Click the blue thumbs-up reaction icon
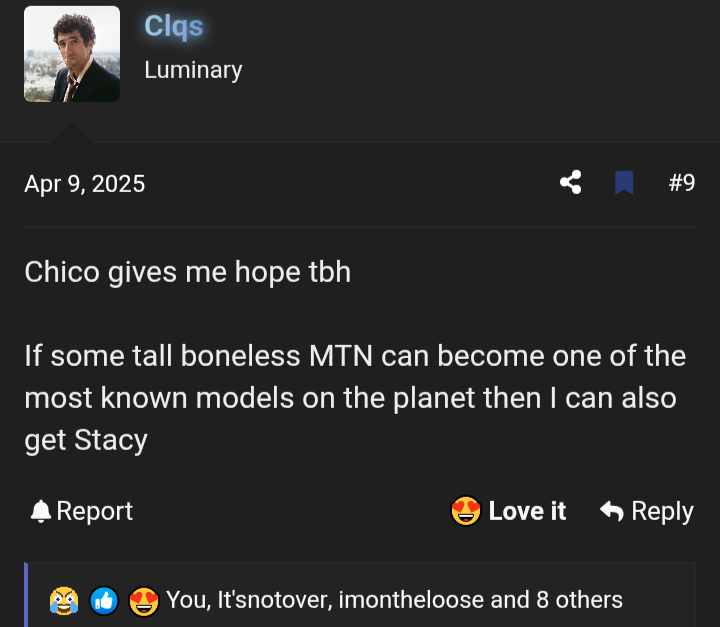This screenshot has height=627, width=720. [103, 600]
